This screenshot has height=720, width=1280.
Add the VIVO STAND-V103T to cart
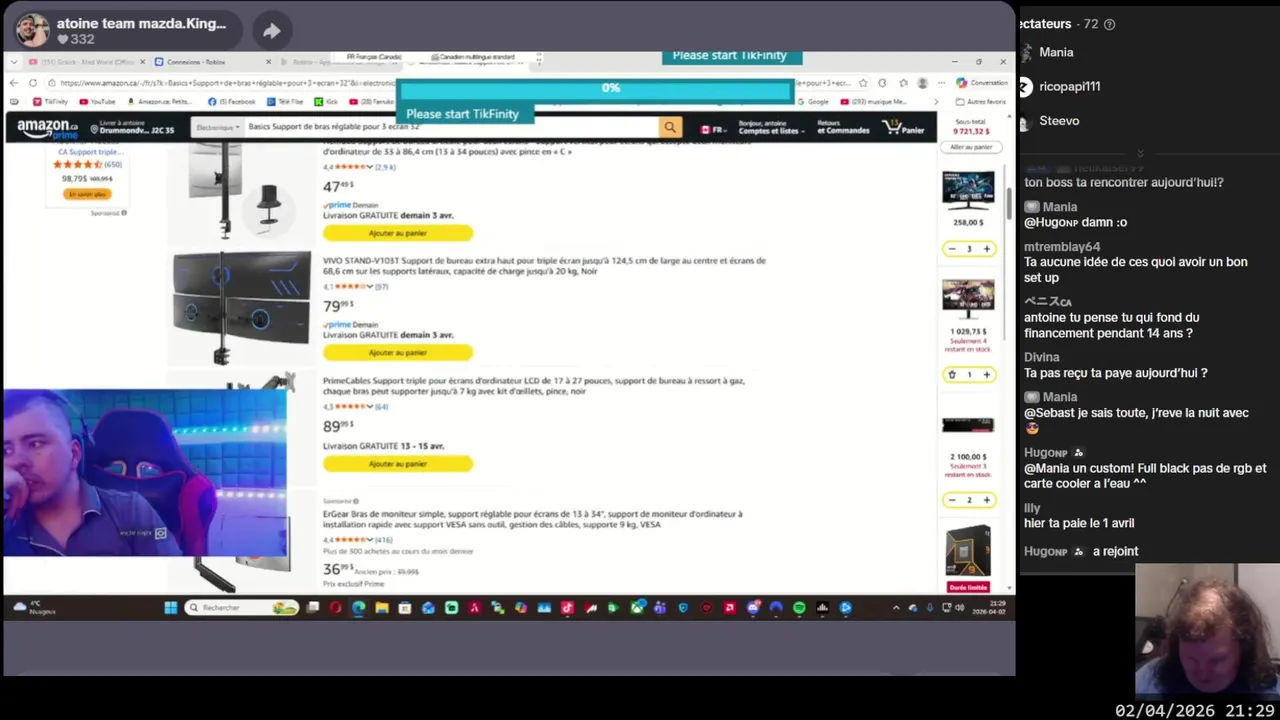397,352
